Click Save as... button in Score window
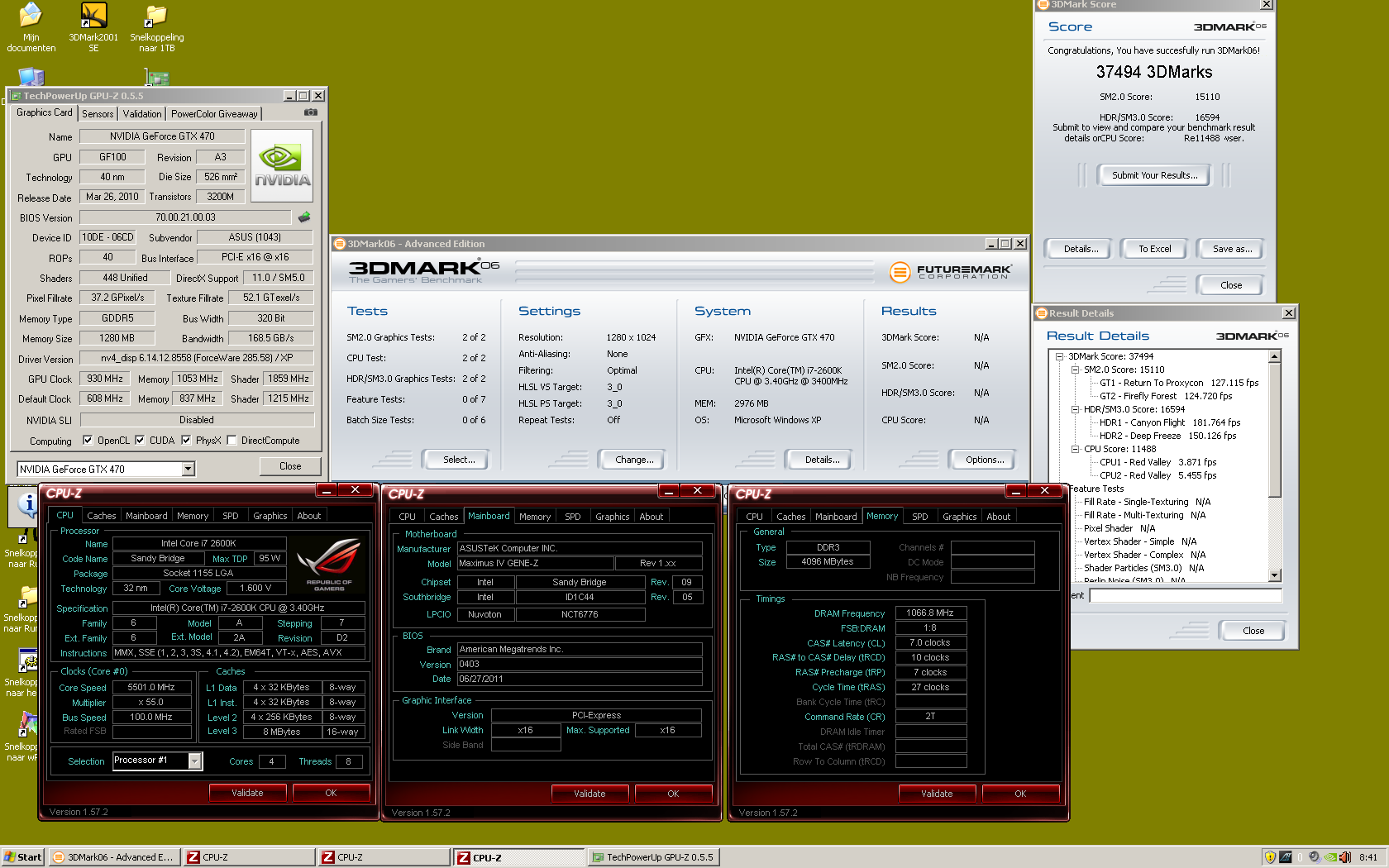 click(x=1232, y=249)
